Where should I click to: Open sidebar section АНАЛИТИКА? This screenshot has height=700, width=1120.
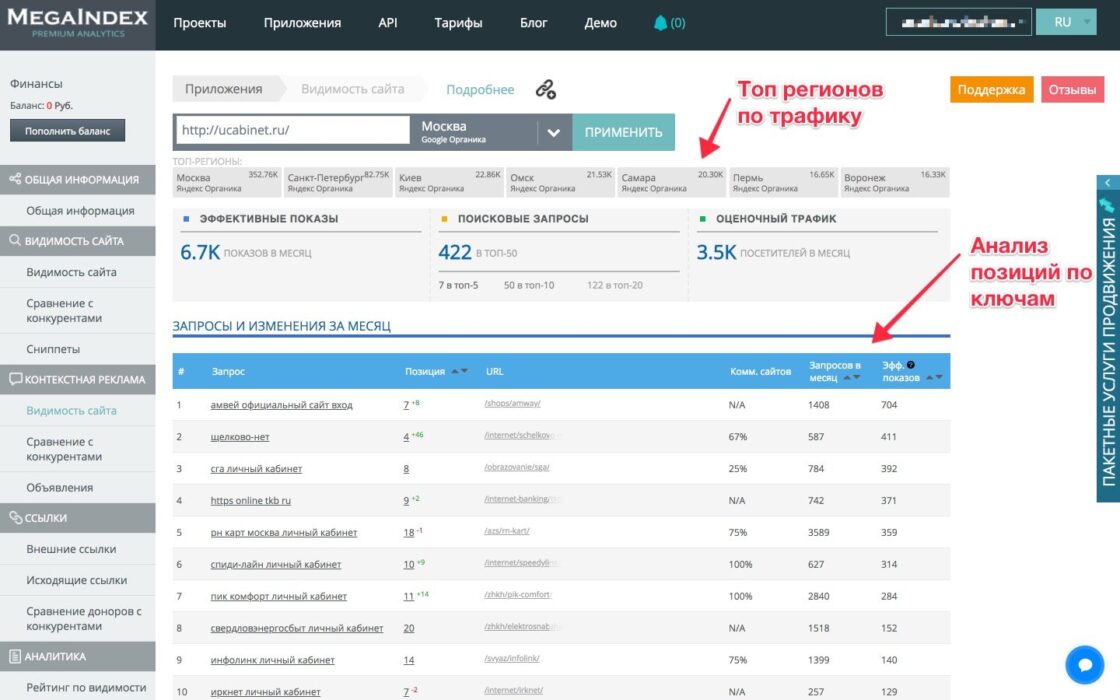(x=77, y=656)
